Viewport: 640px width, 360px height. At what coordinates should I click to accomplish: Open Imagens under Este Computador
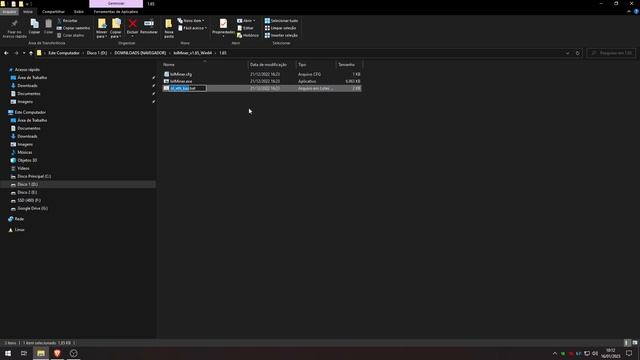25,144
